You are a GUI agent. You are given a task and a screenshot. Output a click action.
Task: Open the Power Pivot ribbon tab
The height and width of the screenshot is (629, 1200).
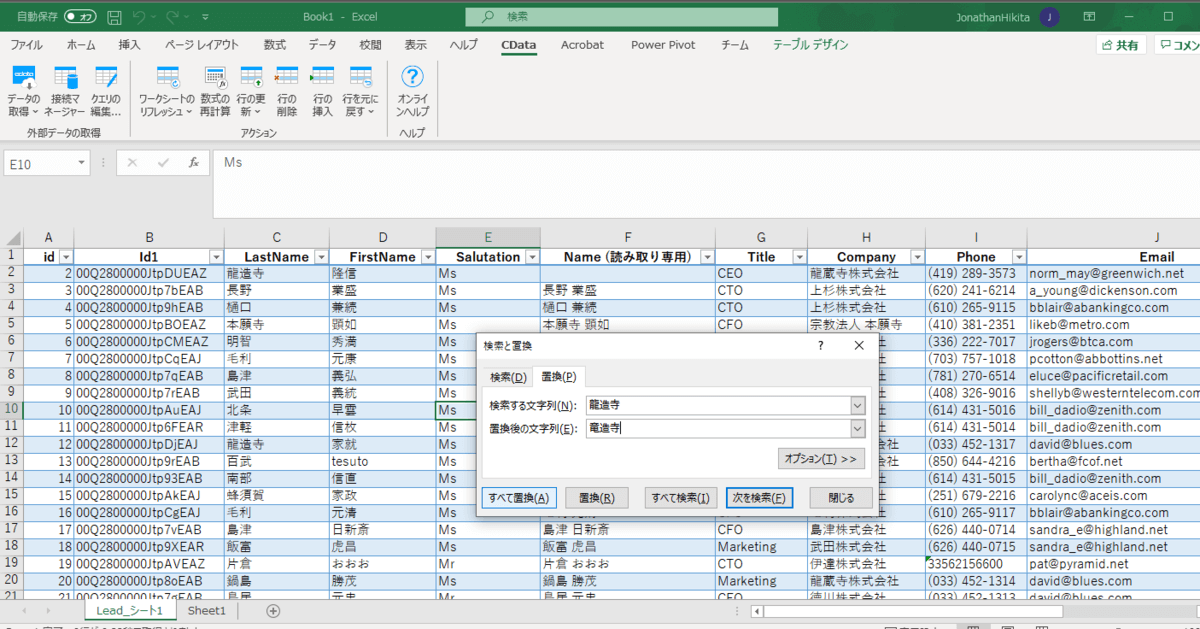pos(662,45)
